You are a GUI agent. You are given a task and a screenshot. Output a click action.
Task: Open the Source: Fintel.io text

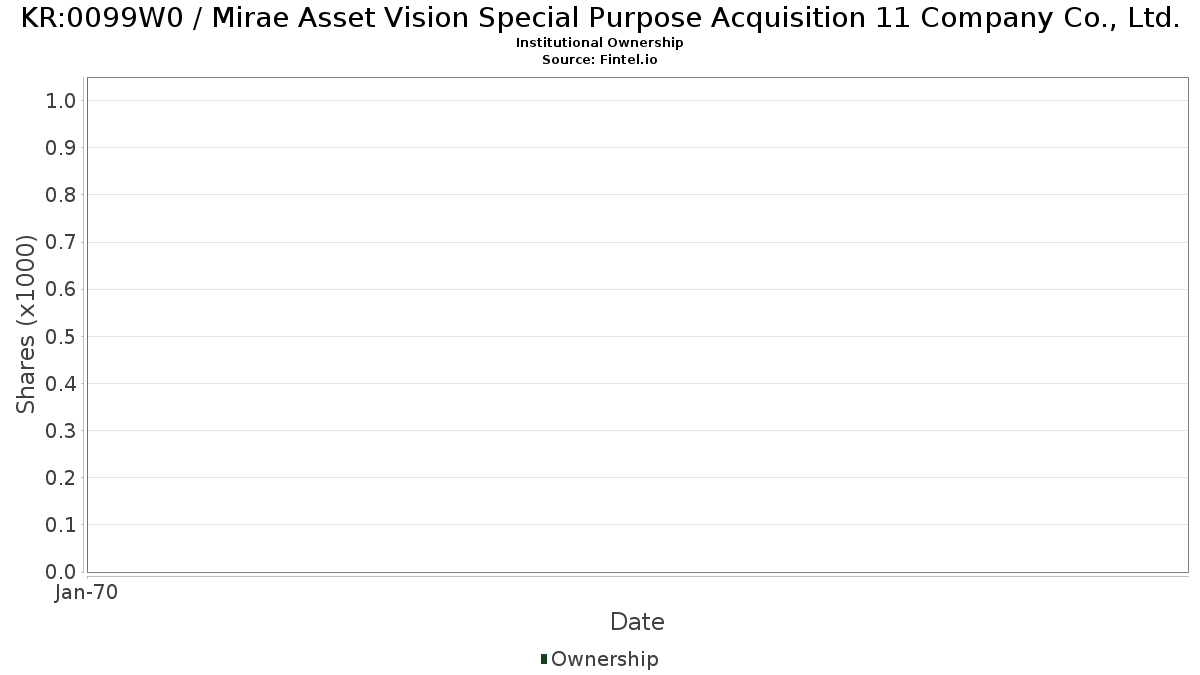point(600,59)
